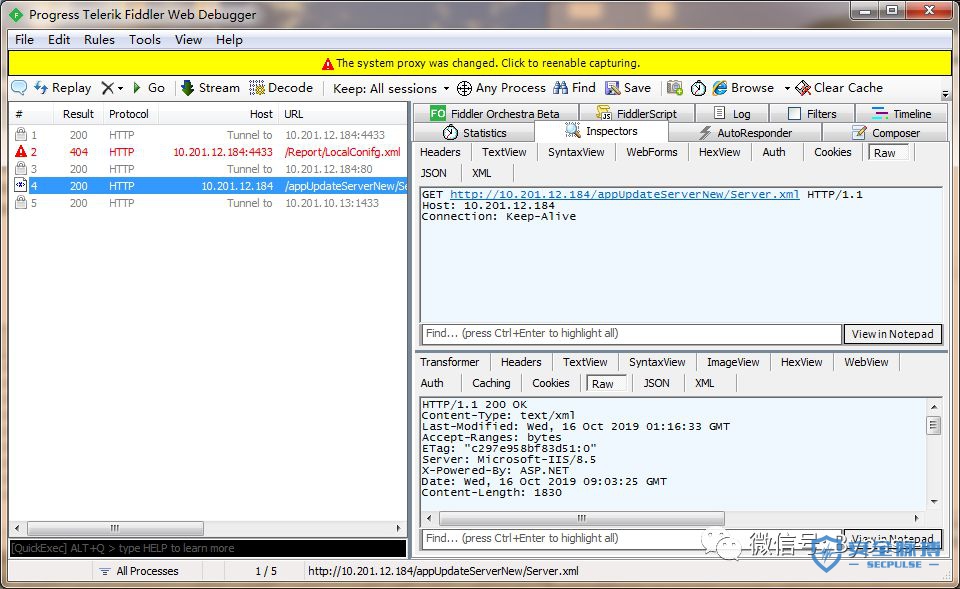
Task: Click the Go resume button
Action: point(149,88)
